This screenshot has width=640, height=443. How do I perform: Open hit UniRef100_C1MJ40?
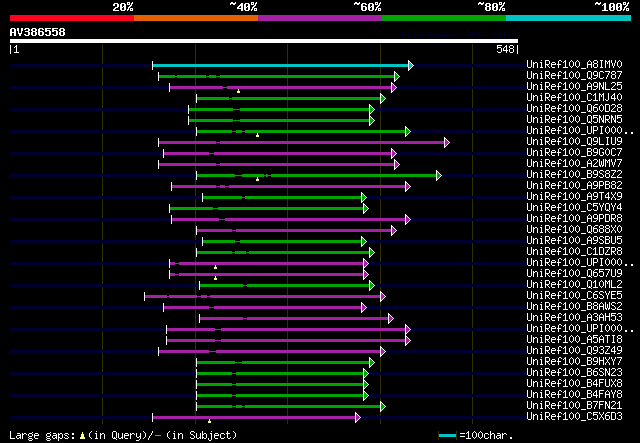(x=574, y=98)
